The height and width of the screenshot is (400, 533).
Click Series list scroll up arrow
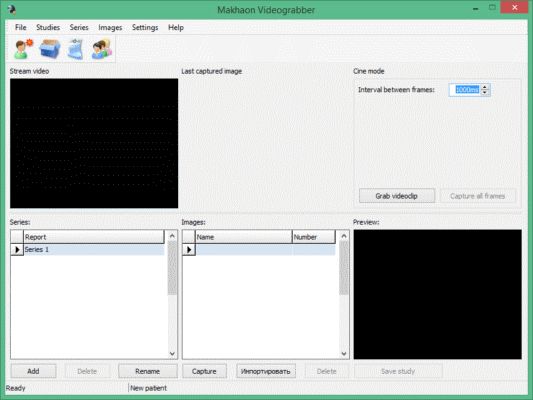(172, 236)
